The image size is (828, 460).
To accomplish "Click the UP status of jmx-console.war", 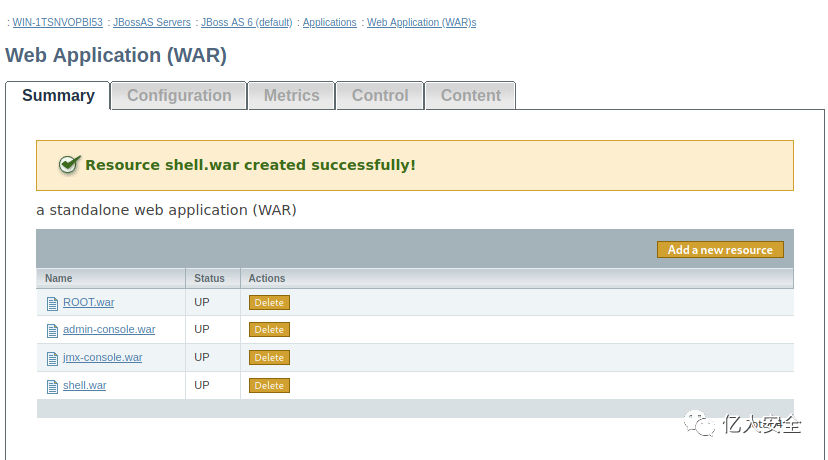I will 202,357.
